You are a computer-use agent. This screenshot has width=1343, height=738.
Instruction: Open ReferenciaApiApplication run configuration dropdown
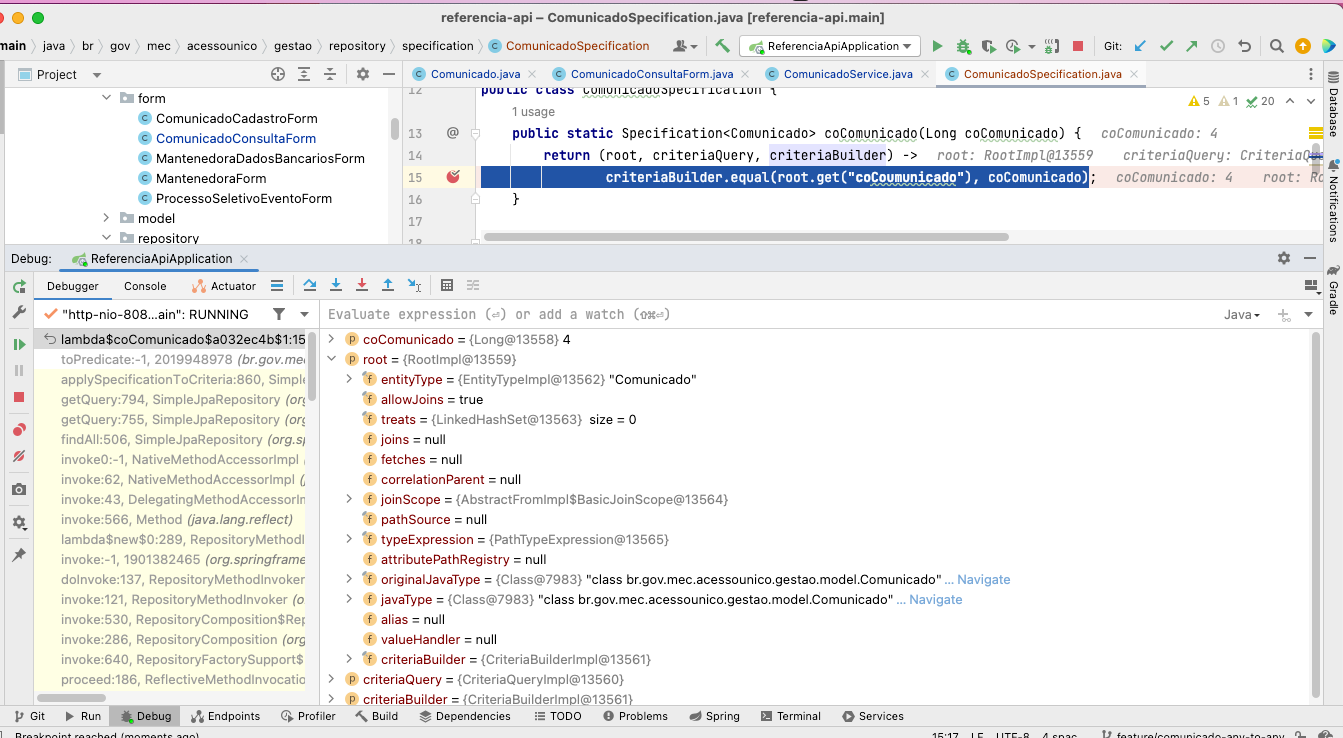click(x=829, y=46)
